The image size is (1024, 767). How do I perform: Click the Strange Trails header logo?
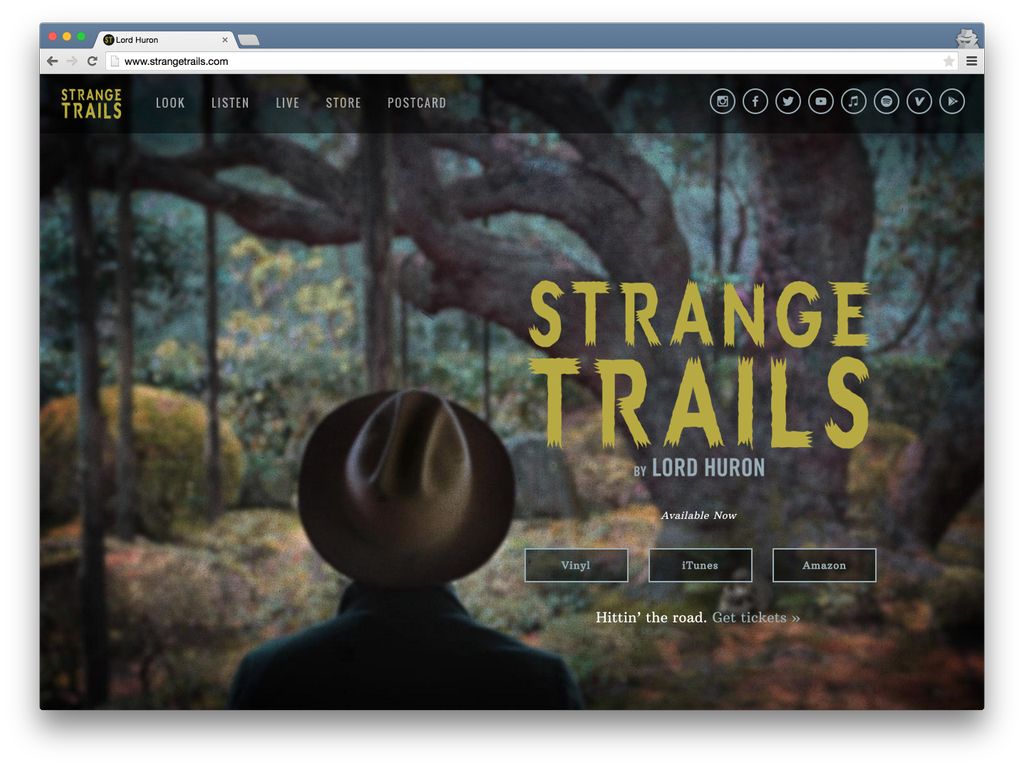[x=91, y=104]
